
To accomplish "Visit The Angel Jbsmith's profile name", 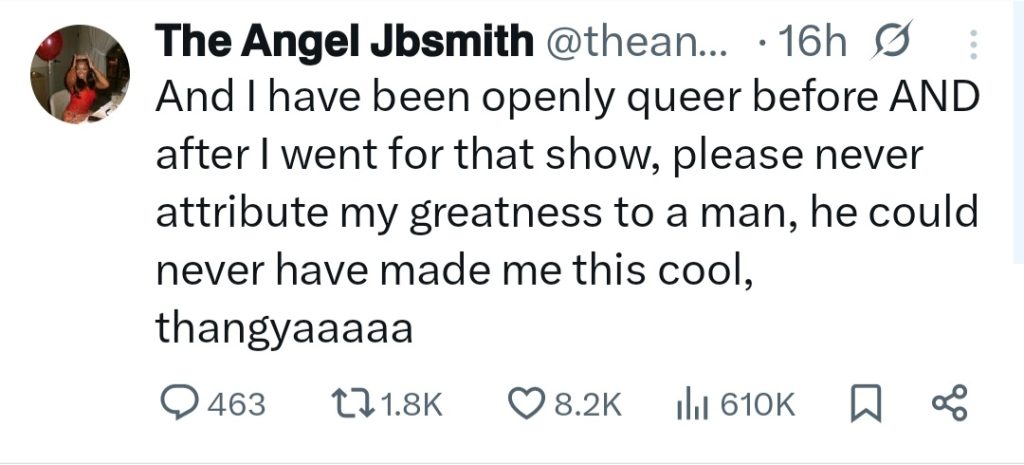I will (344, 42).
